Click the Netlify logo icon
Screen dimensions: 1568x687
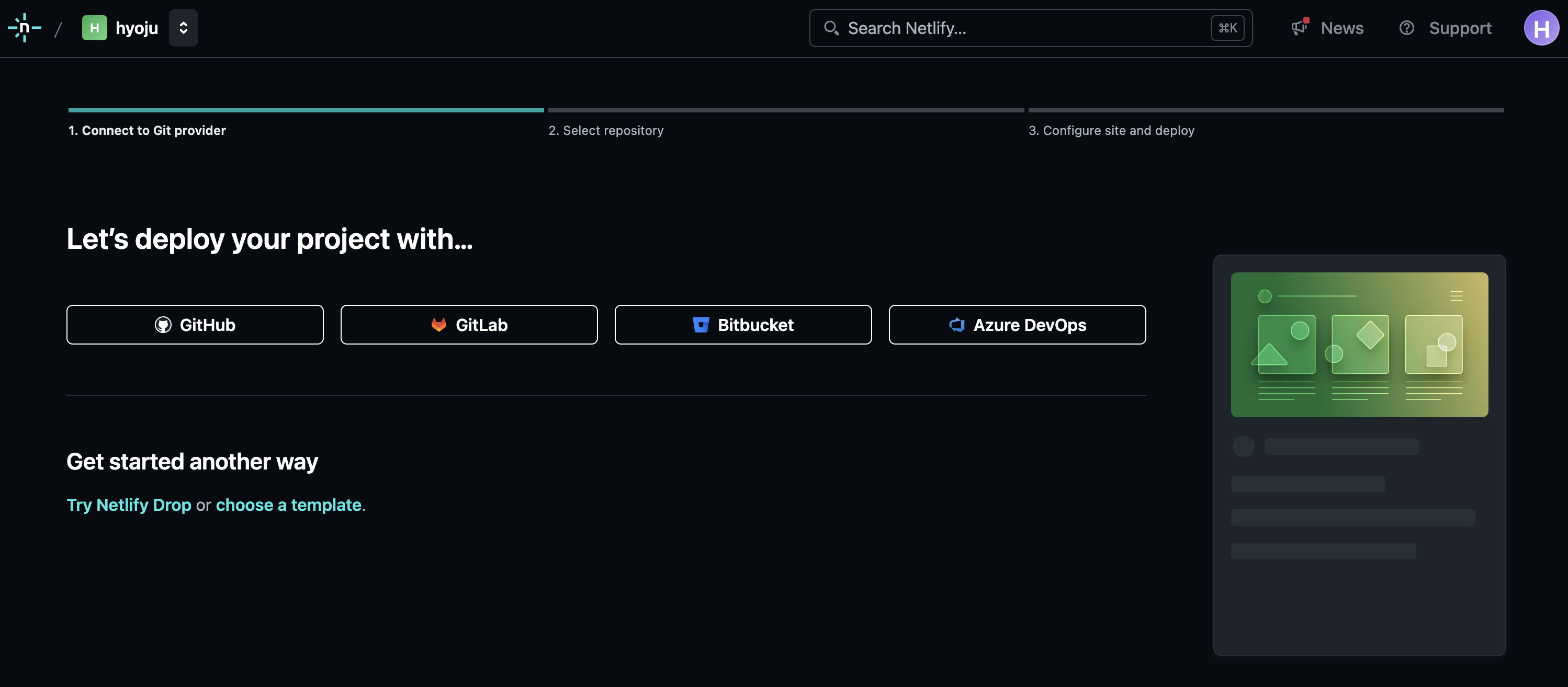coord(25,28)
